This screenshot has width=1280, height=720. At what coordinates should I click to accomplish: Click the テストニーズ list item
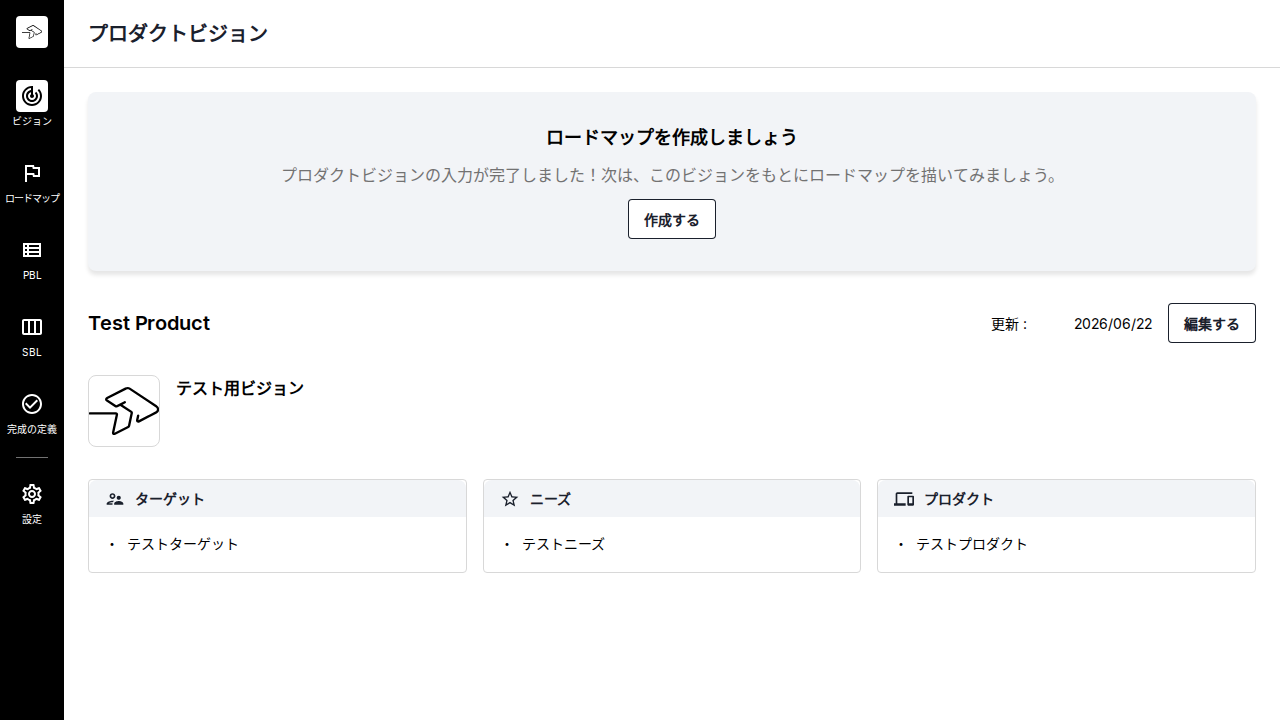564,544
